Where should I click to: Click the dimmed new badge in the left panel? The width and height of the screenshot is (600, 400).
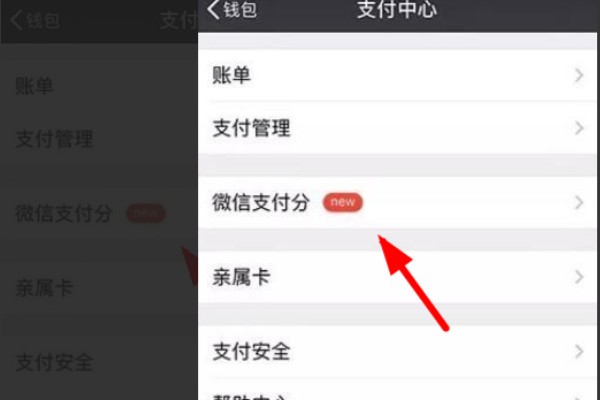pos(146,213)
